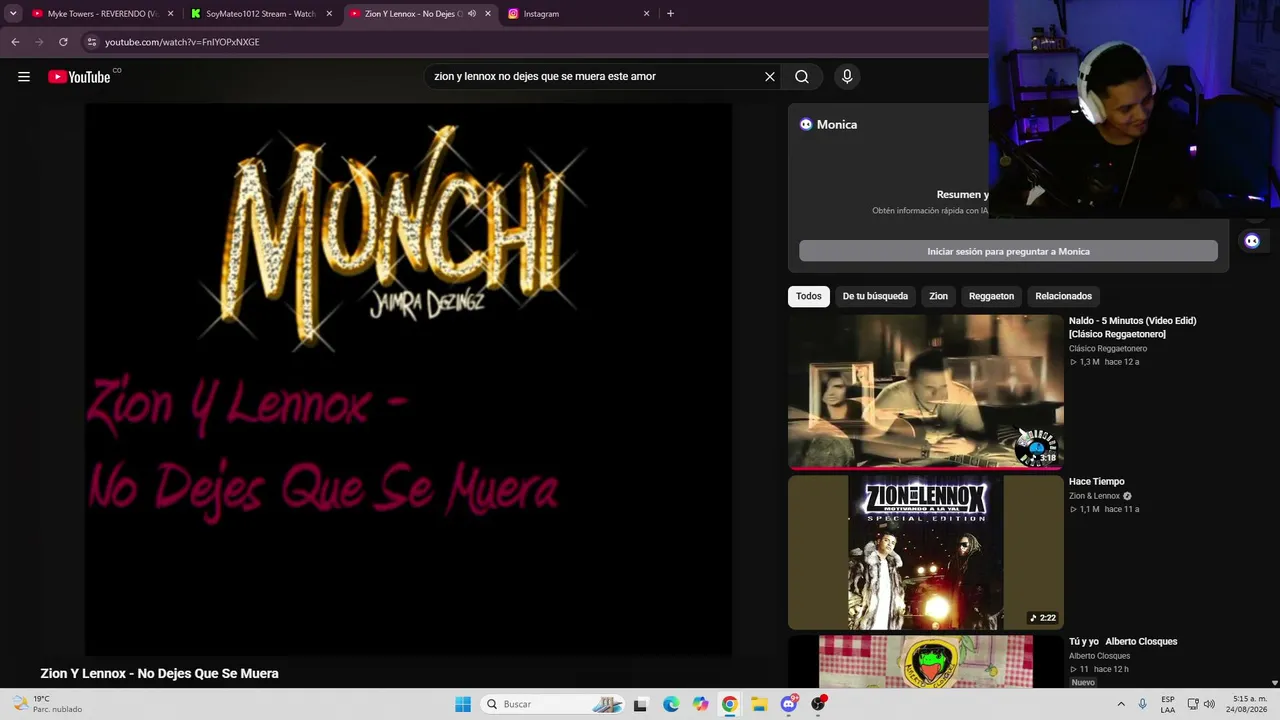Open the Monica extension floating icon
1280x720 pixels.
pos(1252,241)
